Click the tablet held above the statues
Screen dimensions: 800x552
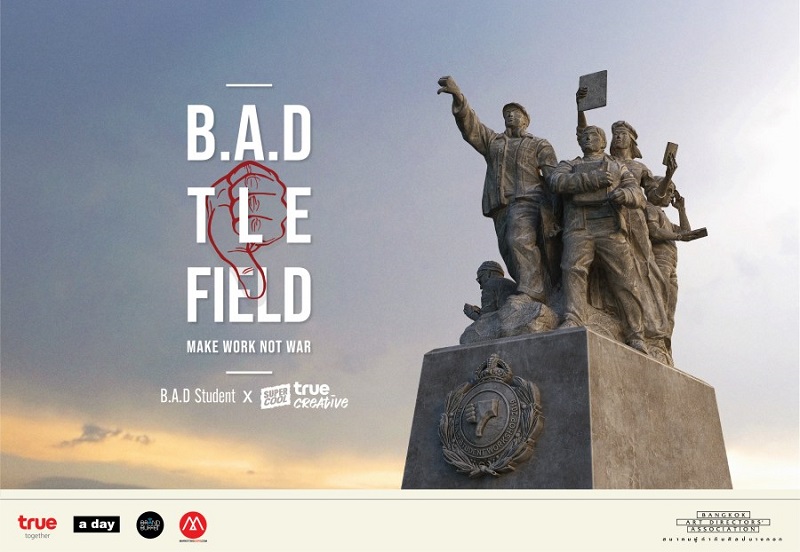[x=592, y=91]
